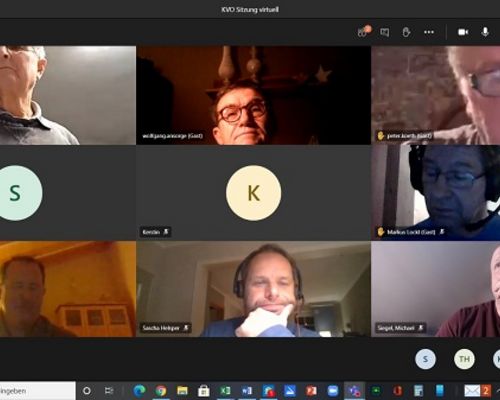The height and width of the screenshot is (400, 500).
Task: Click the TH participant avatar in overflow row
Action: click(464, 359)
